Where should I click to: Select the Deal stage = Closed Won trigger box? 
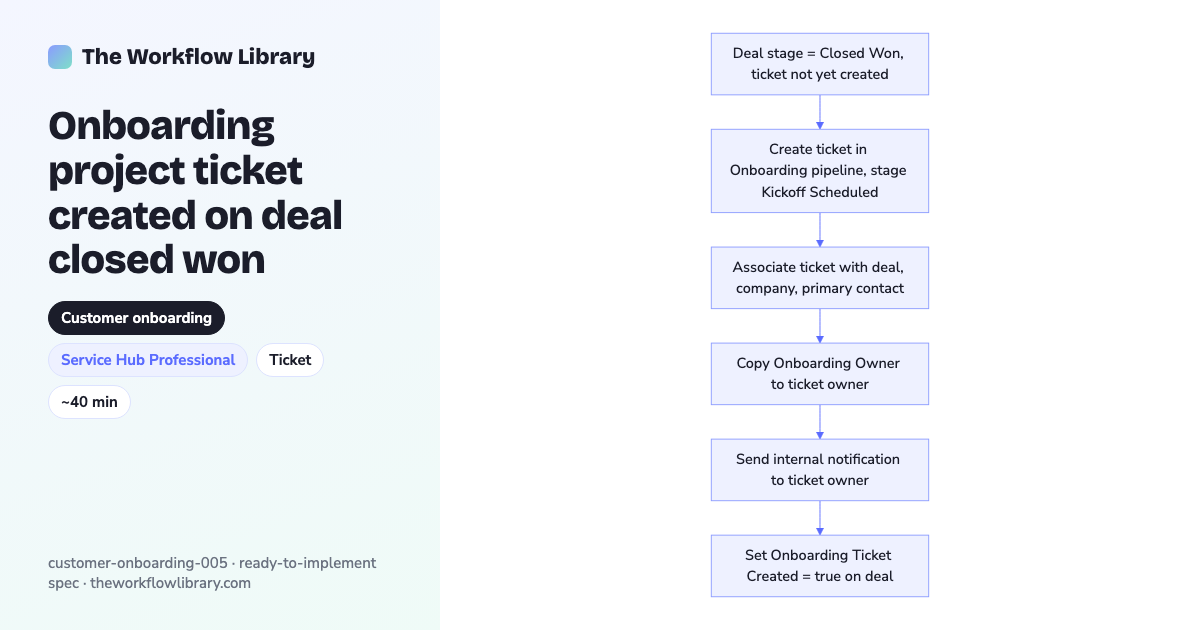click(x=820, y=64)
